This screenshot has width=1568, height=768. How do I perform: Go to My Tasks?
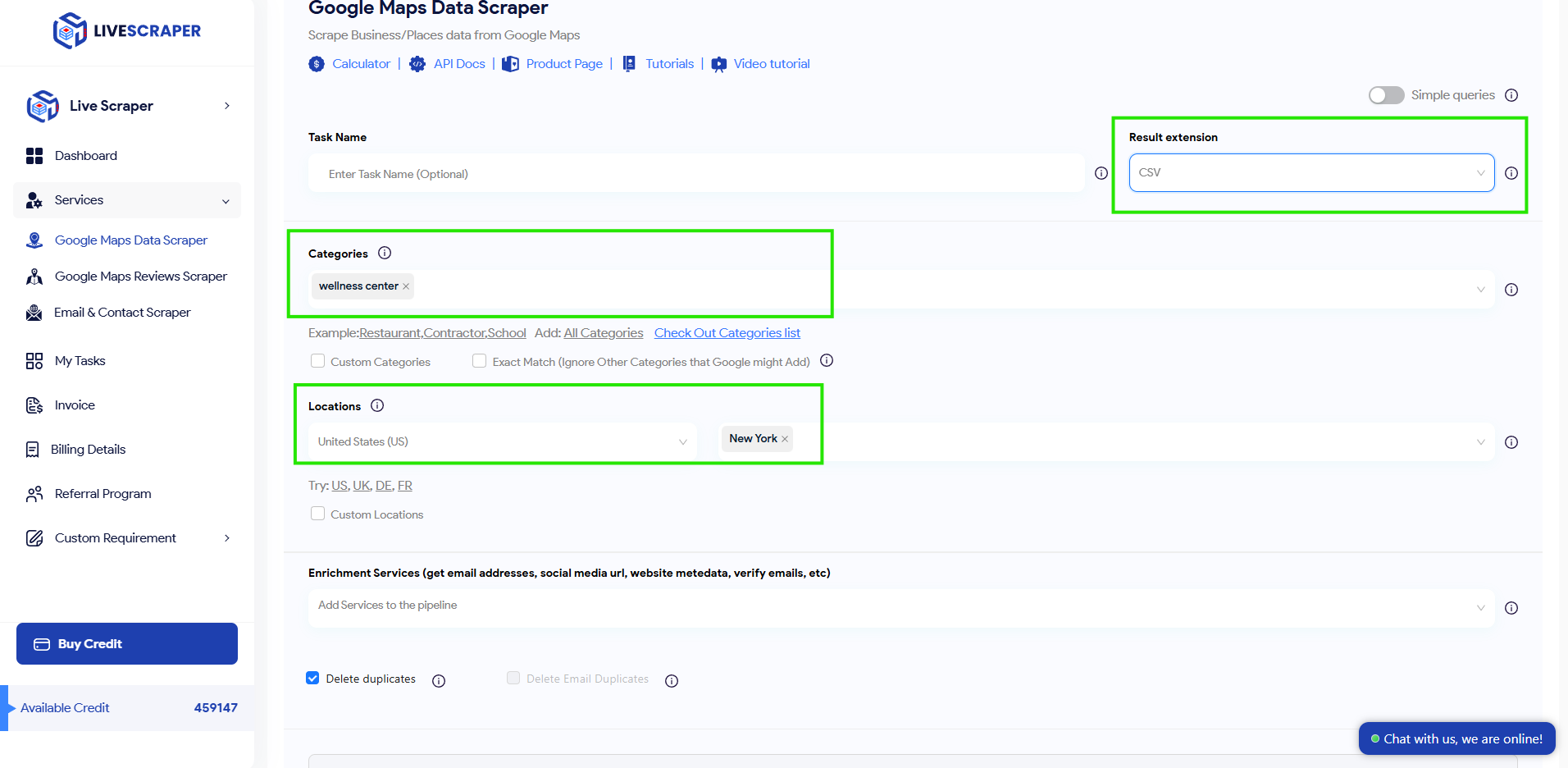point(80,361)
